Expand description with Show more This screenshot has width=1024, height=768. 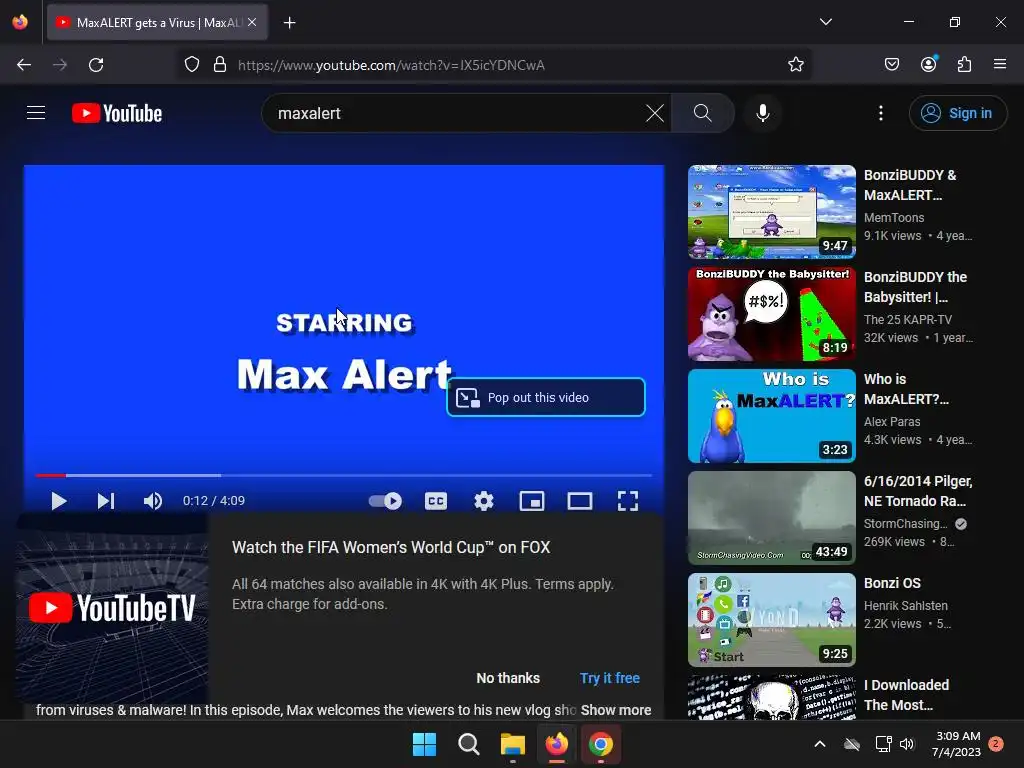[616, 710]
